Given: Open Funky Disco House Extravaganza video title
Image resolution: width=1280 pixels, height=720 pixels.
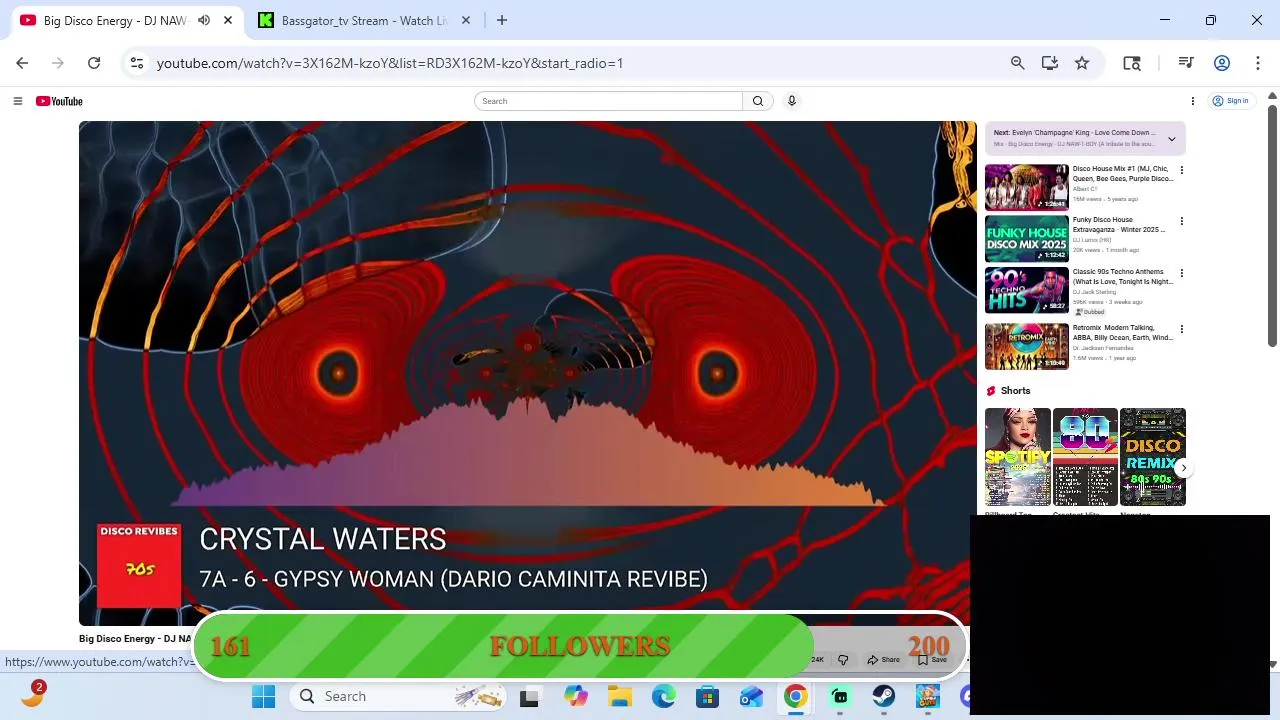Looking at the screenshot, I should pyautogui.click(x=1118, y=225).
